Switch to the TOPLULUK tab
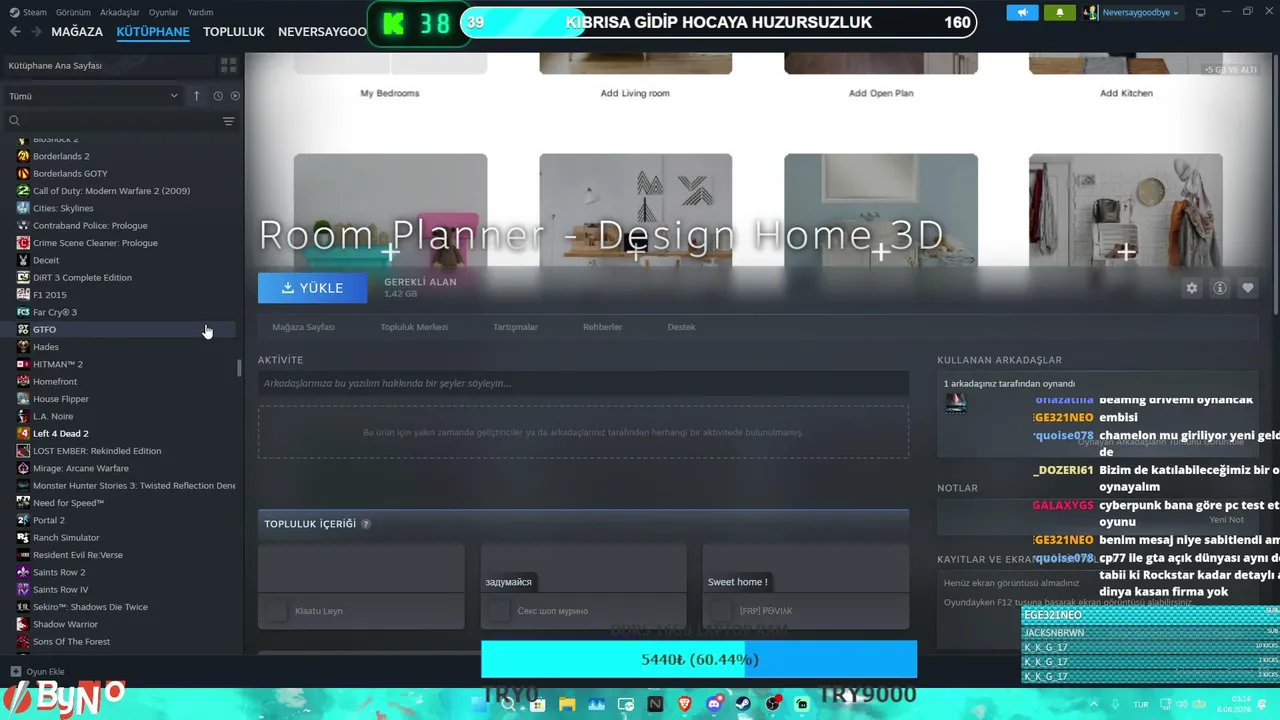1280x720 pixels. coord(234,32)
